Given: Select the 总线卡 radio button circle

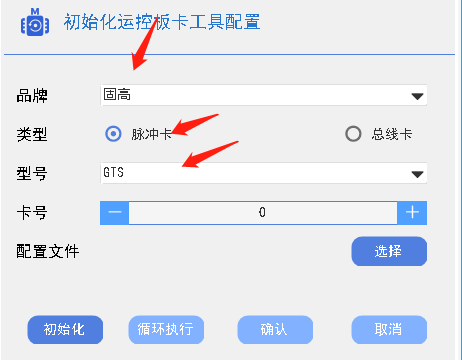Looking at the screenshot, I should coord(353,134).
